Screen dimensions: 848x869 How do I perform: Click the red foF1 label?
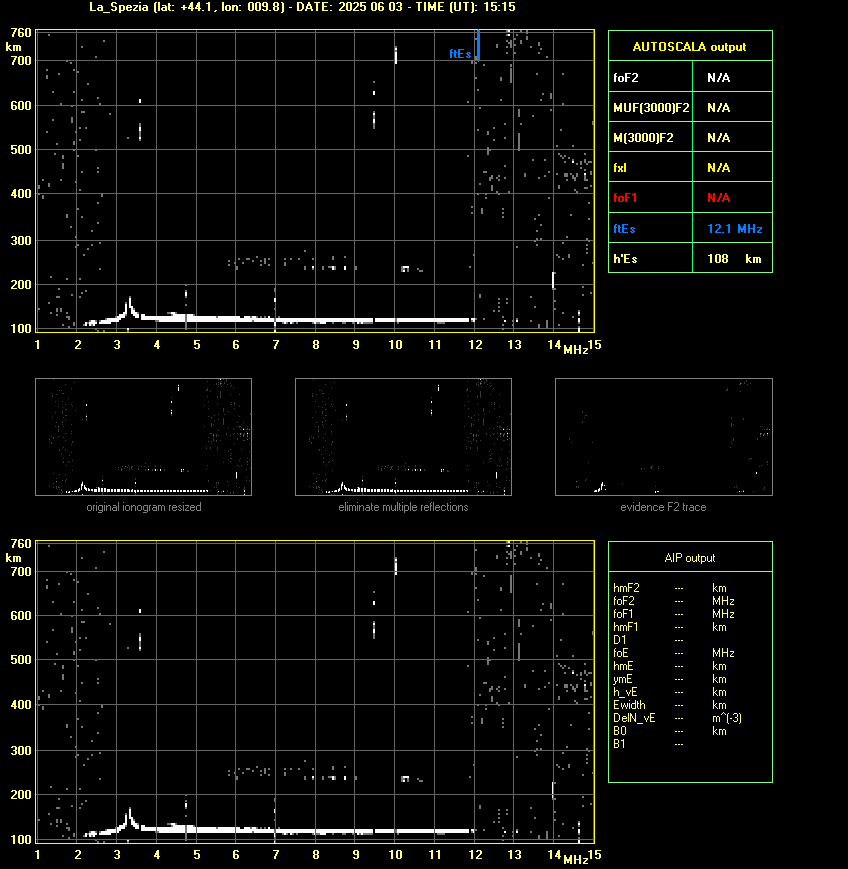[x=625, y=197]
